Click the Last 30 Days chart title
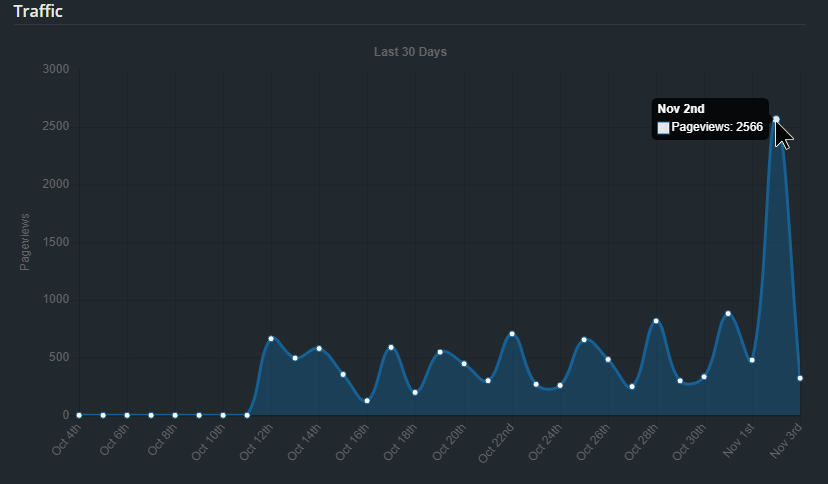This screenshot has width=828, height=484. tap(410, 52)
